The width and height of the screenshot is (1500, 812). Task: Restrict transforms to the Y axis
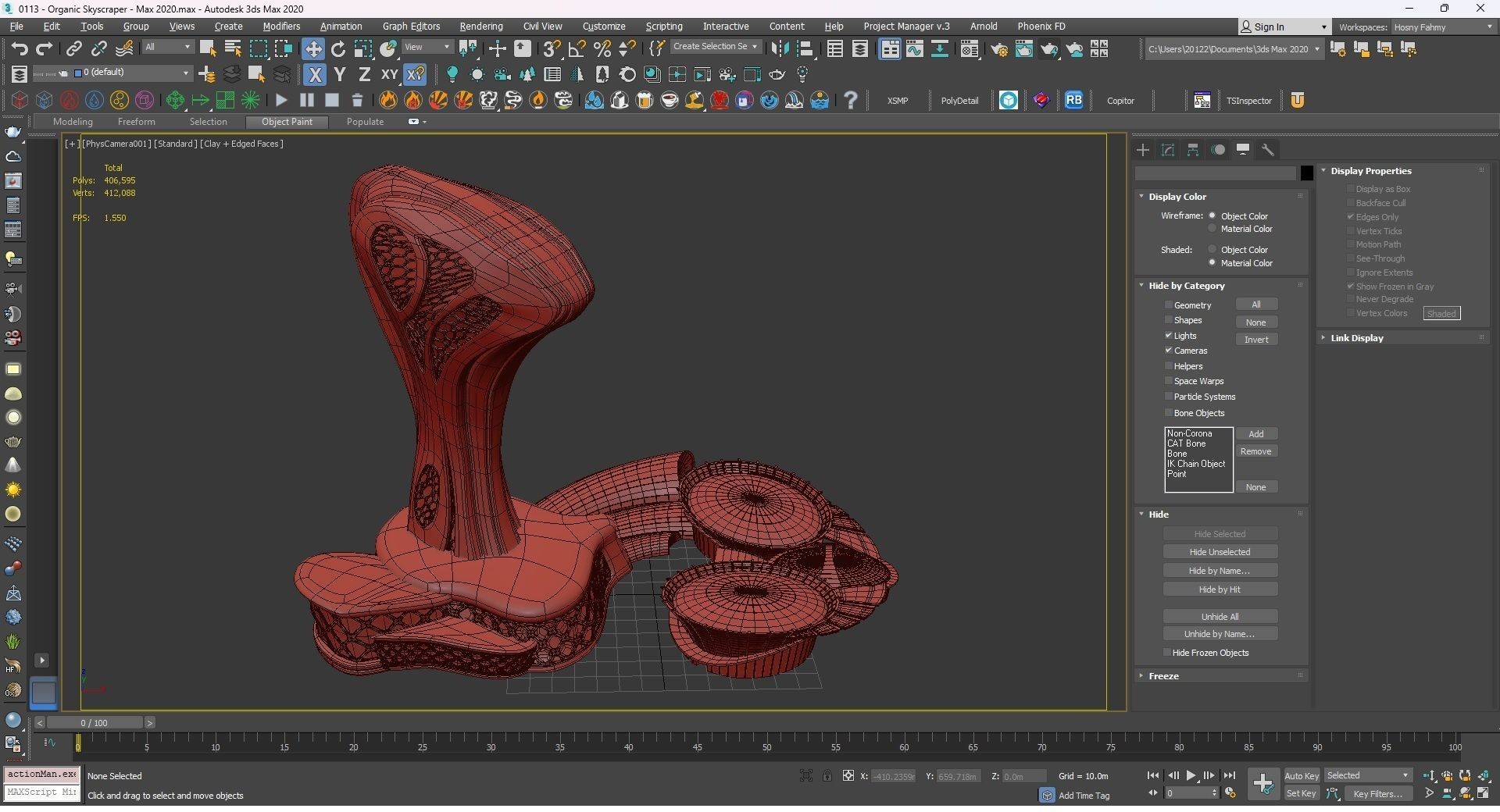[x=340, y=75]
